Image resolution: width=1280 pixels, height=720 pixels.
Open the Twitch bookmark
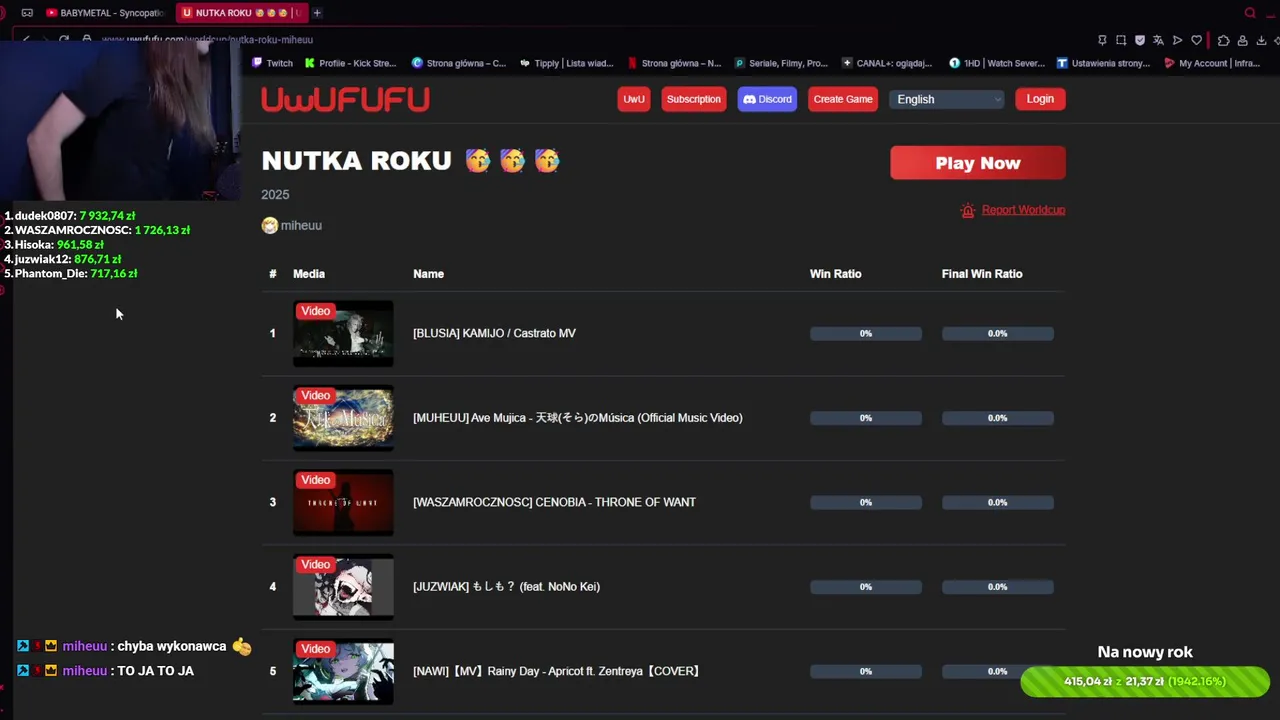[x=272, y=63]
